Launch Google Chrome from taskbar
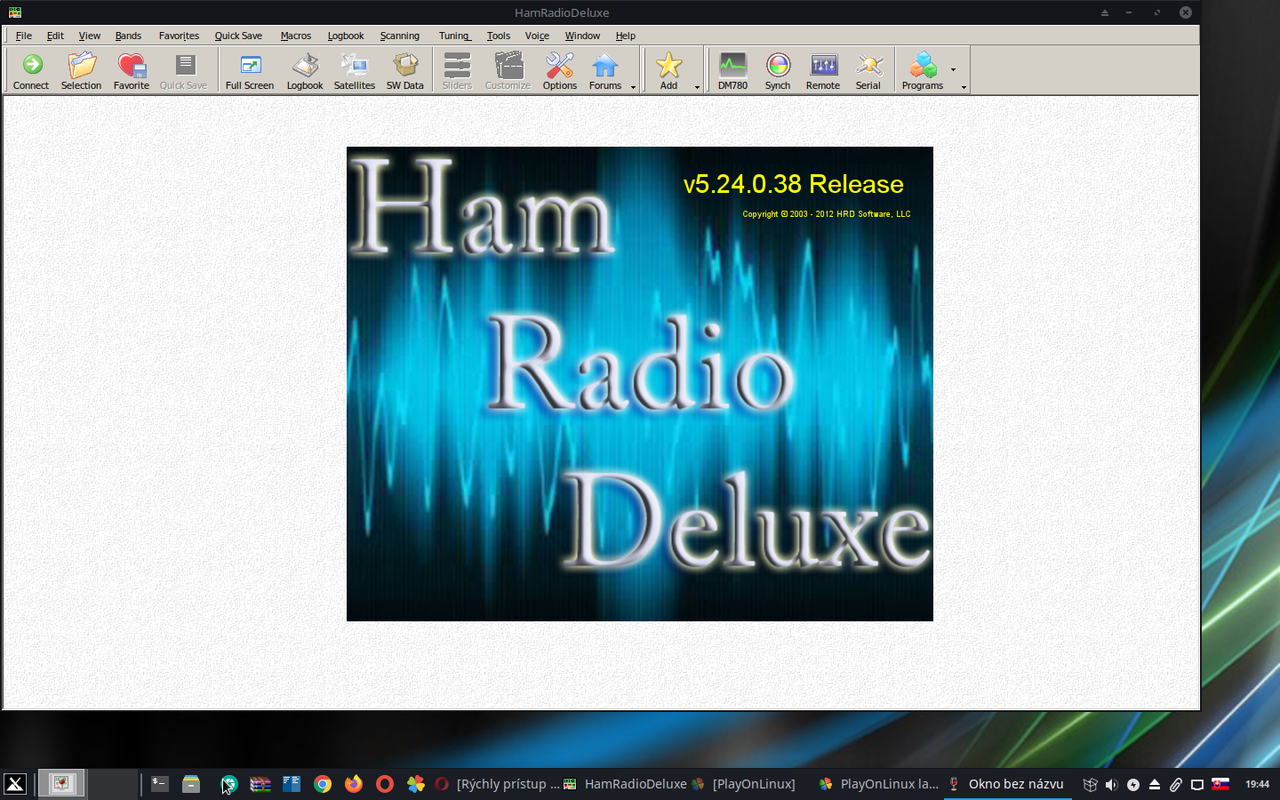 click(322, 784)
